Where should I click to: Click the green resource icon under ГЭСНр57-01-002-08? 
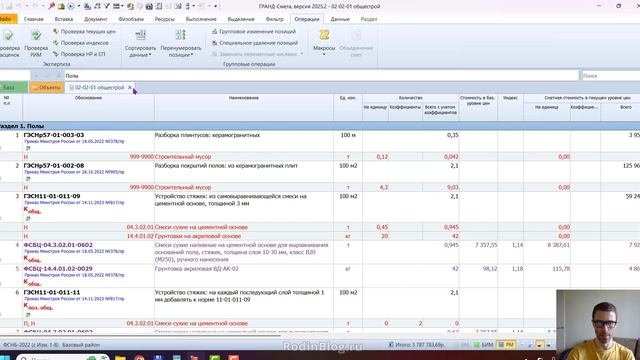(28, 179)
